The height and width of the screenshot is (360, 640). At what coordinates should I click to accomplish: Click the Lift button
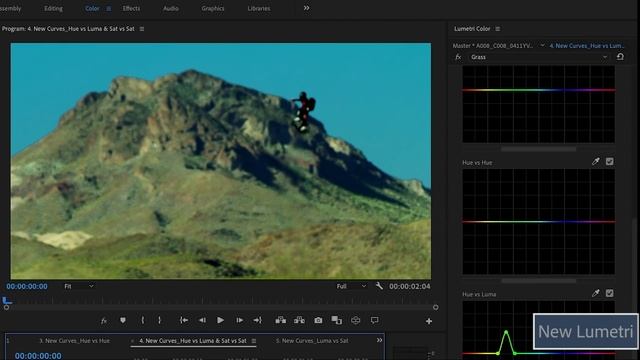pos(280,320)
